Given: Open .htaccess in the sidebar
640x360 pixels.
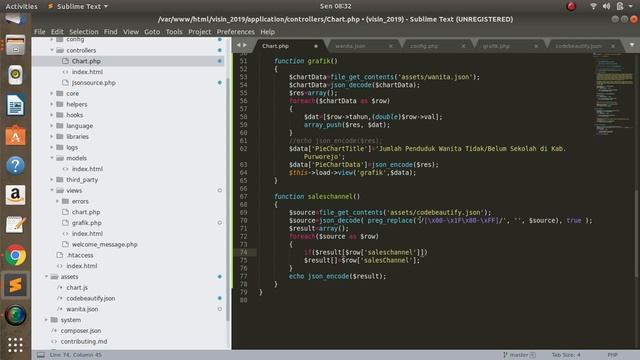Looking at the screenshot, I should click(x=80, y=255).
